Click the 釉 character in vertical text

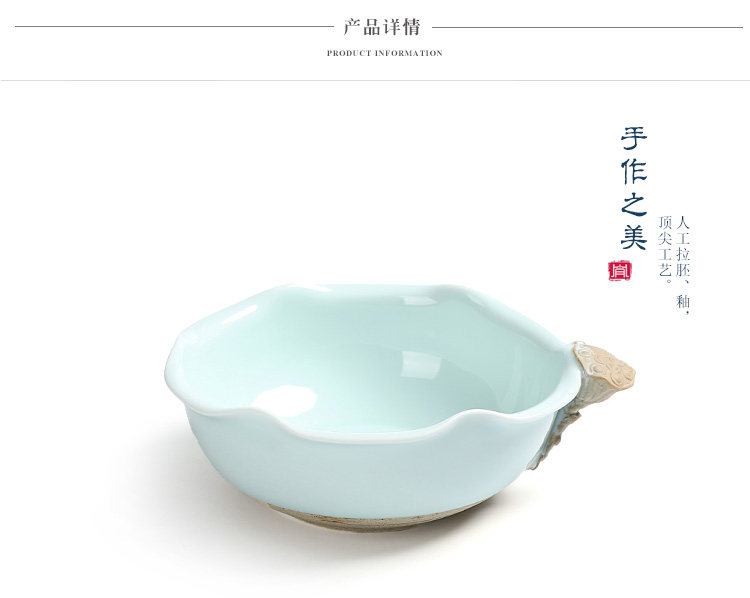point(683,302)
